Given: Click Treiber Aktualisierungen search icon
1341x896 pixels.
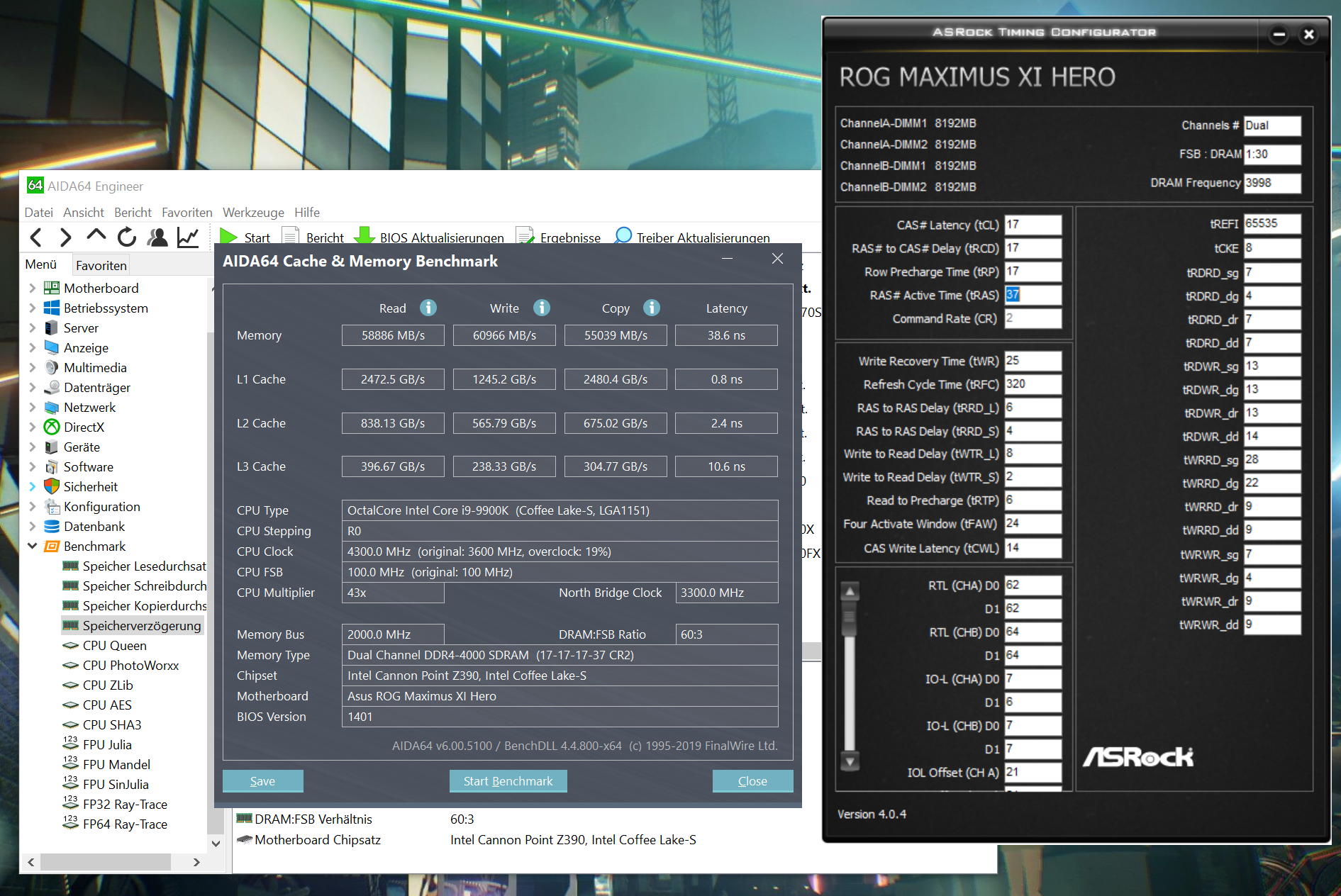Looking at the screenshot, I should (x=623, y=235).
